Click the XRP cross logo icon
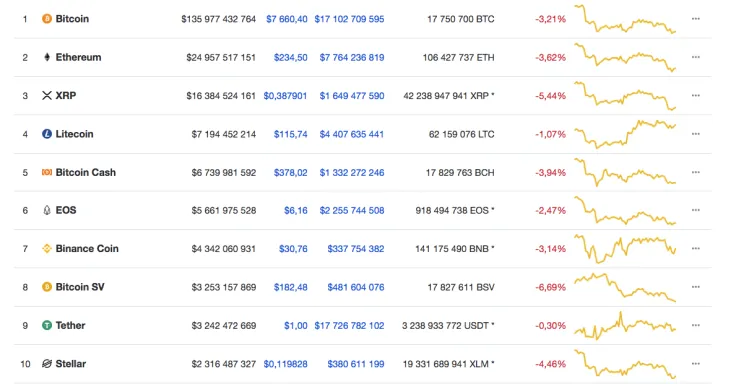The image size is (736, 384). click(47, 96)
